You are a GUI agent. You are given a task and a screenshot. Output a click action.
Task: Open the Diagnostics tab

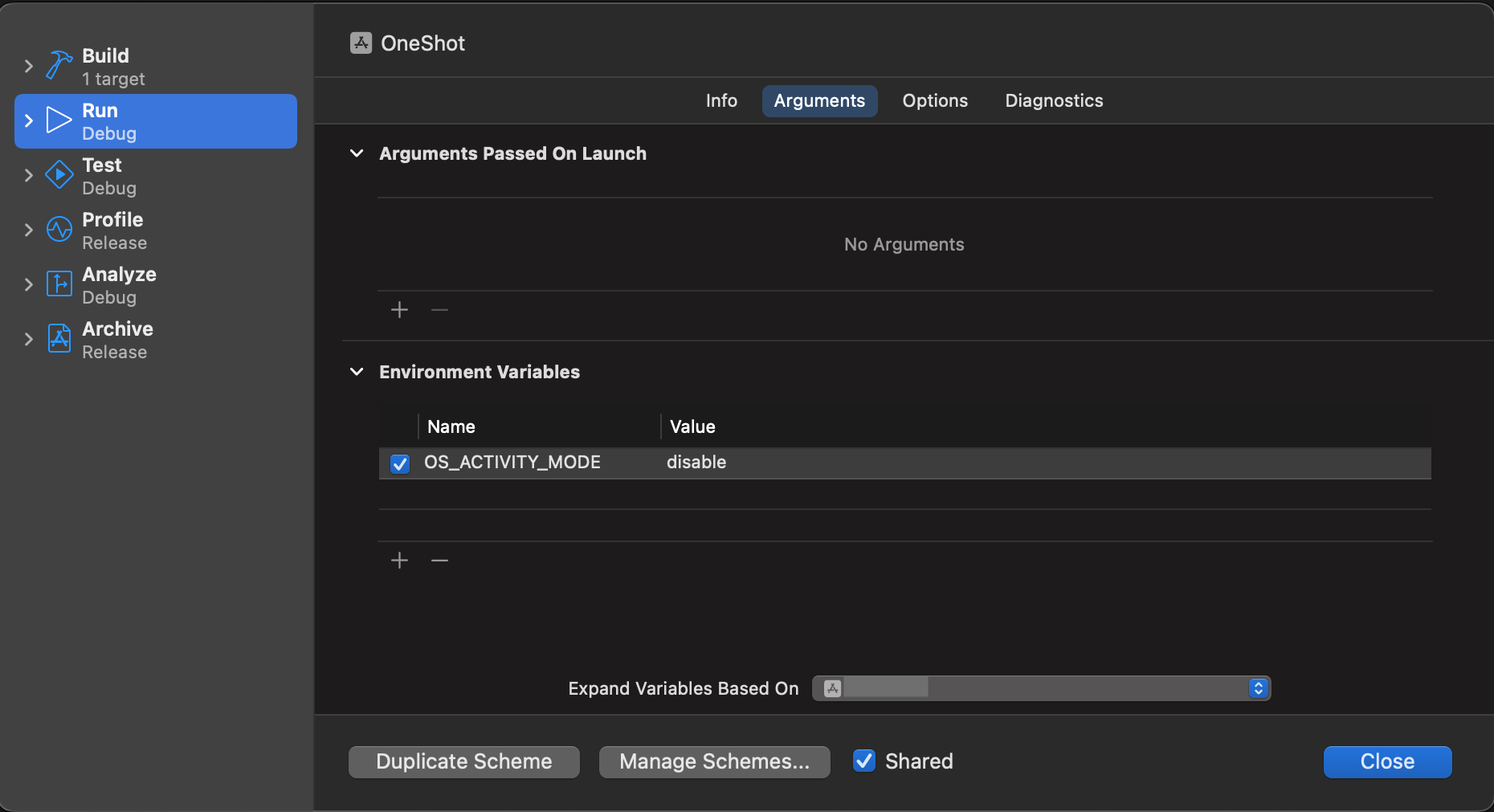tap(1054, 101)
